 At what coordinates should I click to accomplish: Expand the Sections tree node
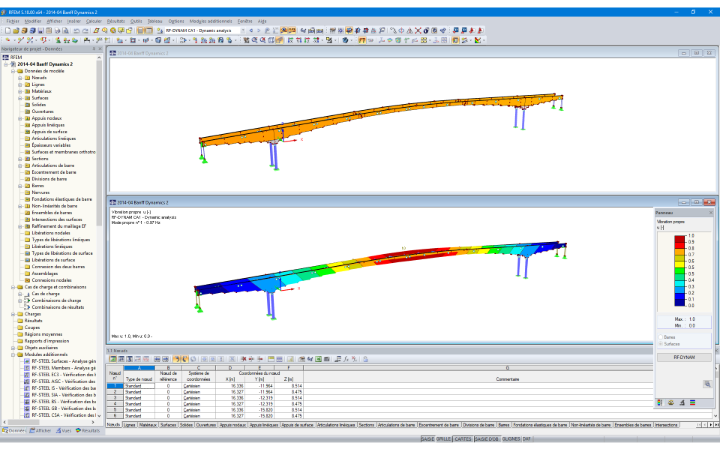pyautogui.click(x=20, y=159)
